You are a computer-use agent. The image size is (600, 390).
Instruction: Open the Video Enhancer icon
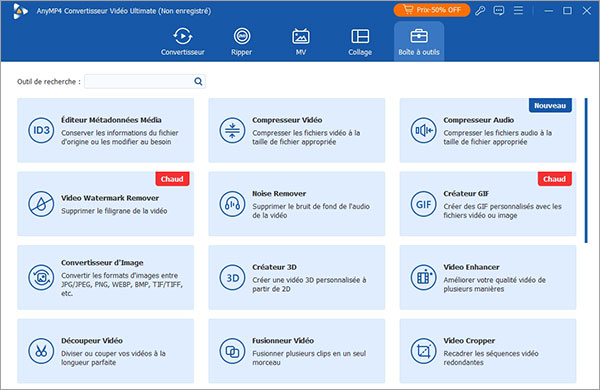point(423,277)
